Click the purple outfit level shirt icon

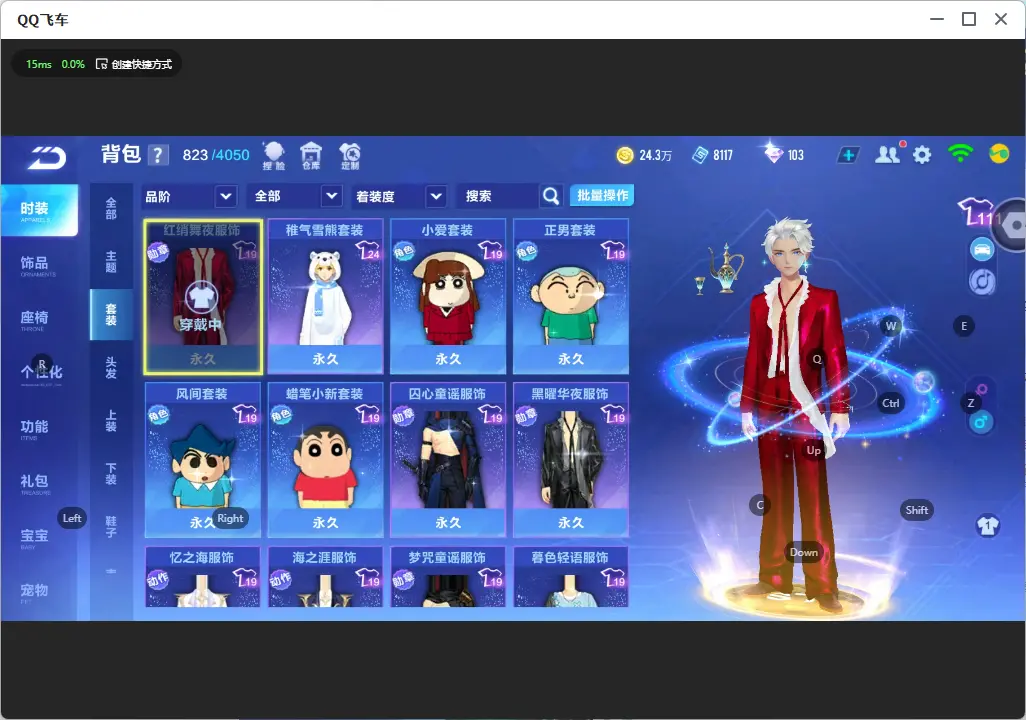tap(976, 212)
